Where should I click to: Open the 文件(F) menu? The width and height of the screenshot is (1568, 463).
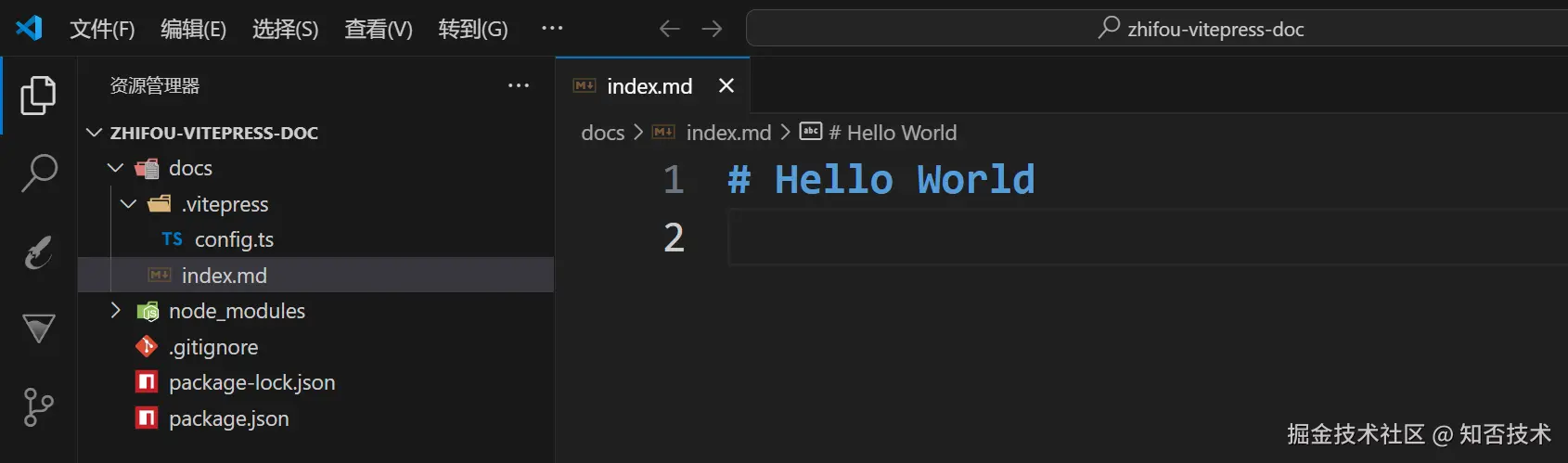[x=102, y=29]
